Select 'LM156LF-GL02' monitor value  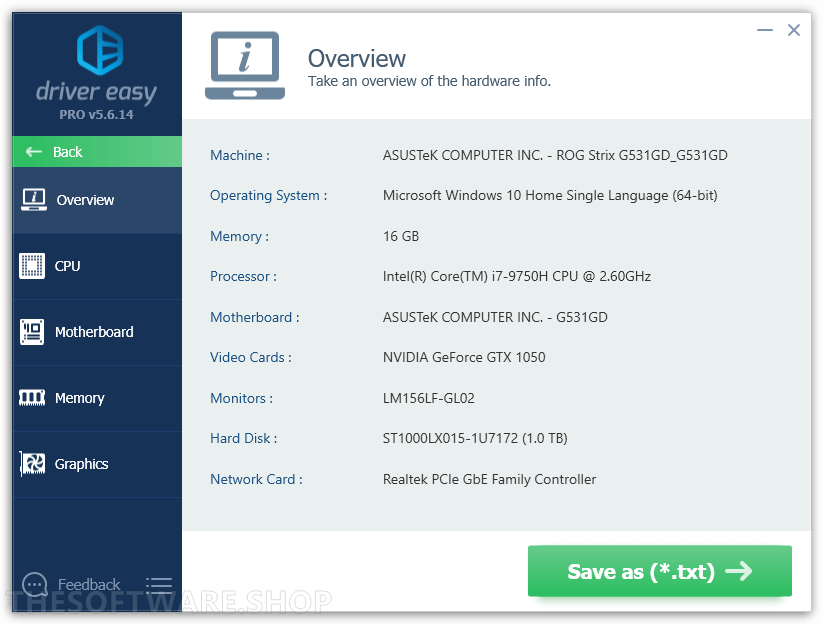coord(428,398)
